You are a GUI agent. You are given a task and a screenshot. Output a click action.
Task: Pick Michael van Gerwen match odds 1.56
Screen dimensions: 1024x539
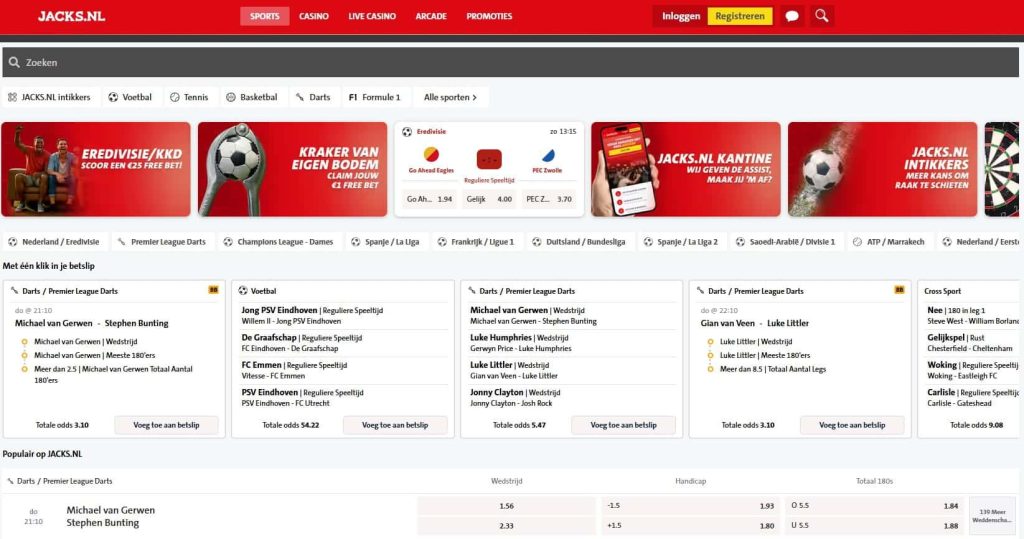(x=506, y=506)
